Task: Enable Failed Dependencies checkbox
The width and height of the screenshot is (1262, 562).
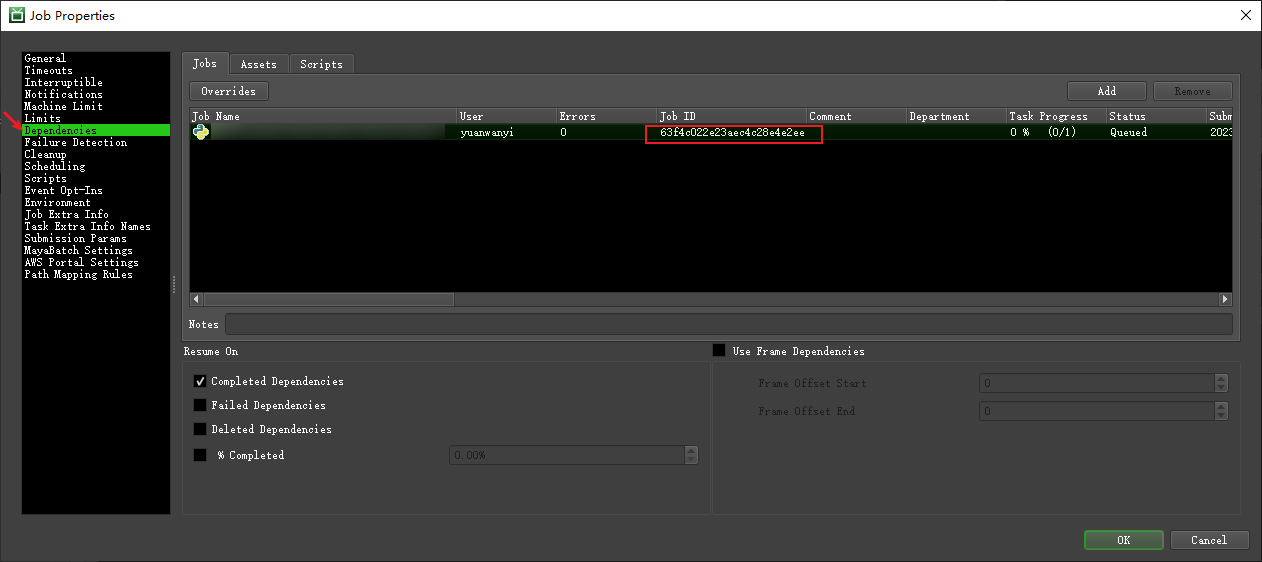Action: pos(200,405)
